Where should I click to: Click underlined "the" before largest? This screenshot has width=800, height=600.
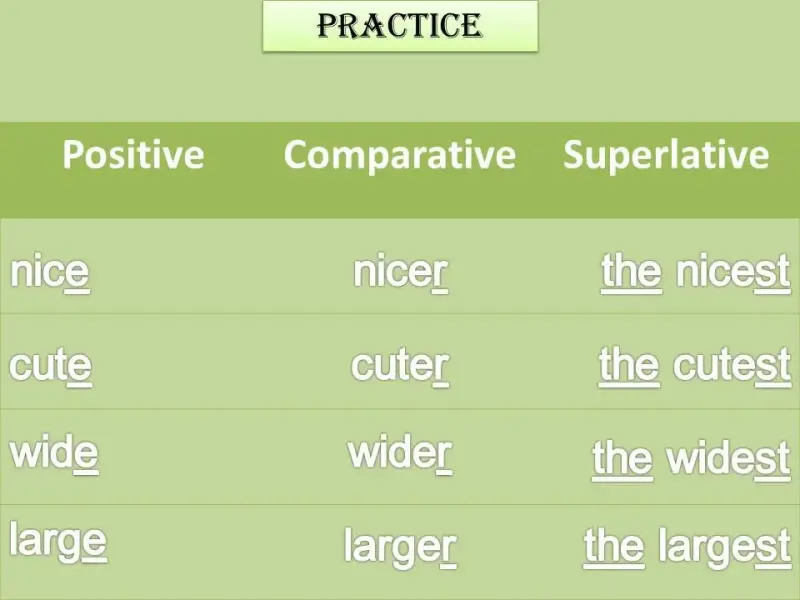coord(614,547)
